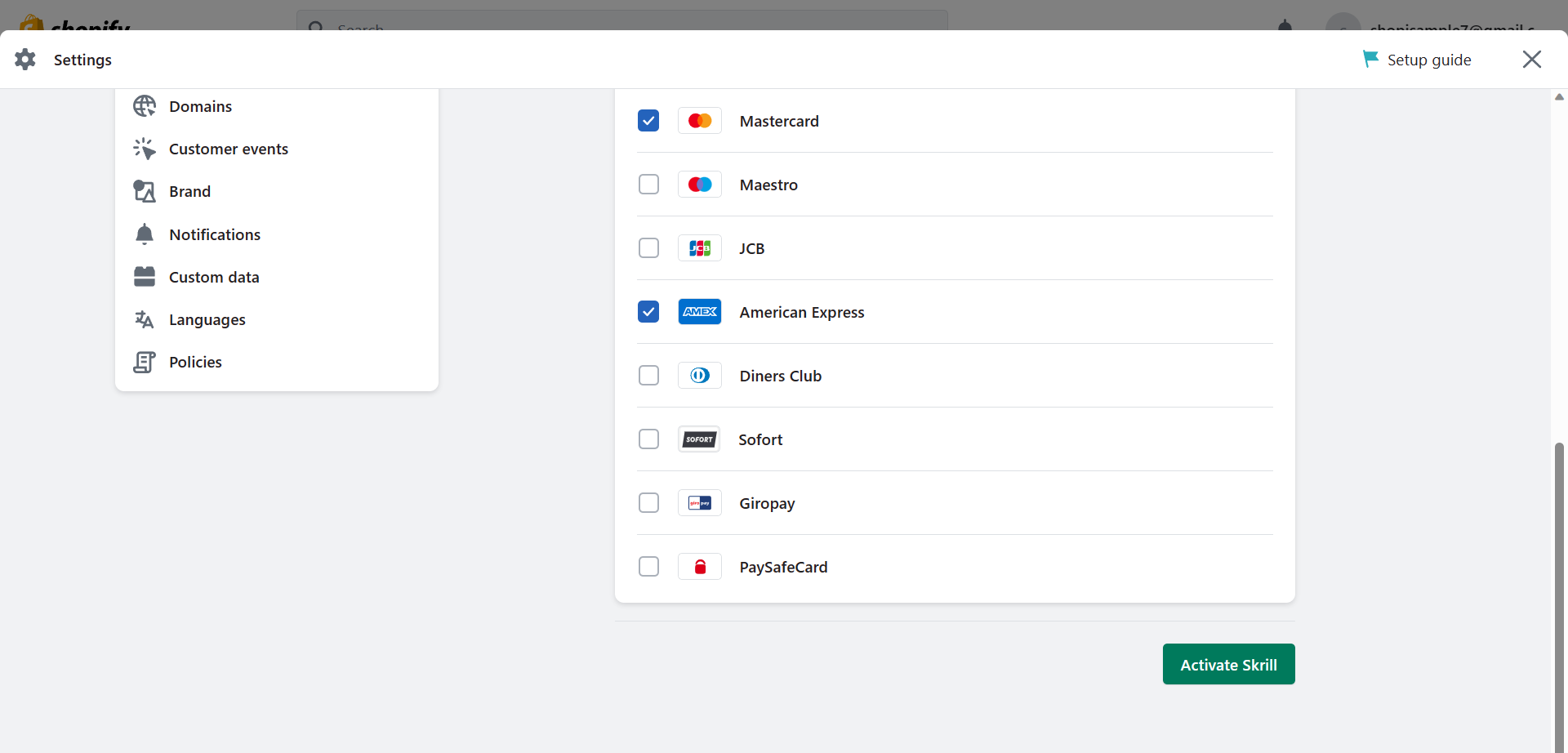1568x753 pixels.
Task: Click the Settings title text
Action: point(82,60)
